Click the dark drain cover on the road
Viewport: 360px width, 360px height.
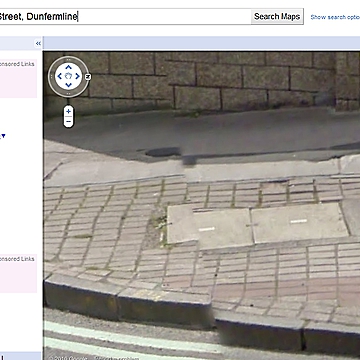[x=163, y=152]
